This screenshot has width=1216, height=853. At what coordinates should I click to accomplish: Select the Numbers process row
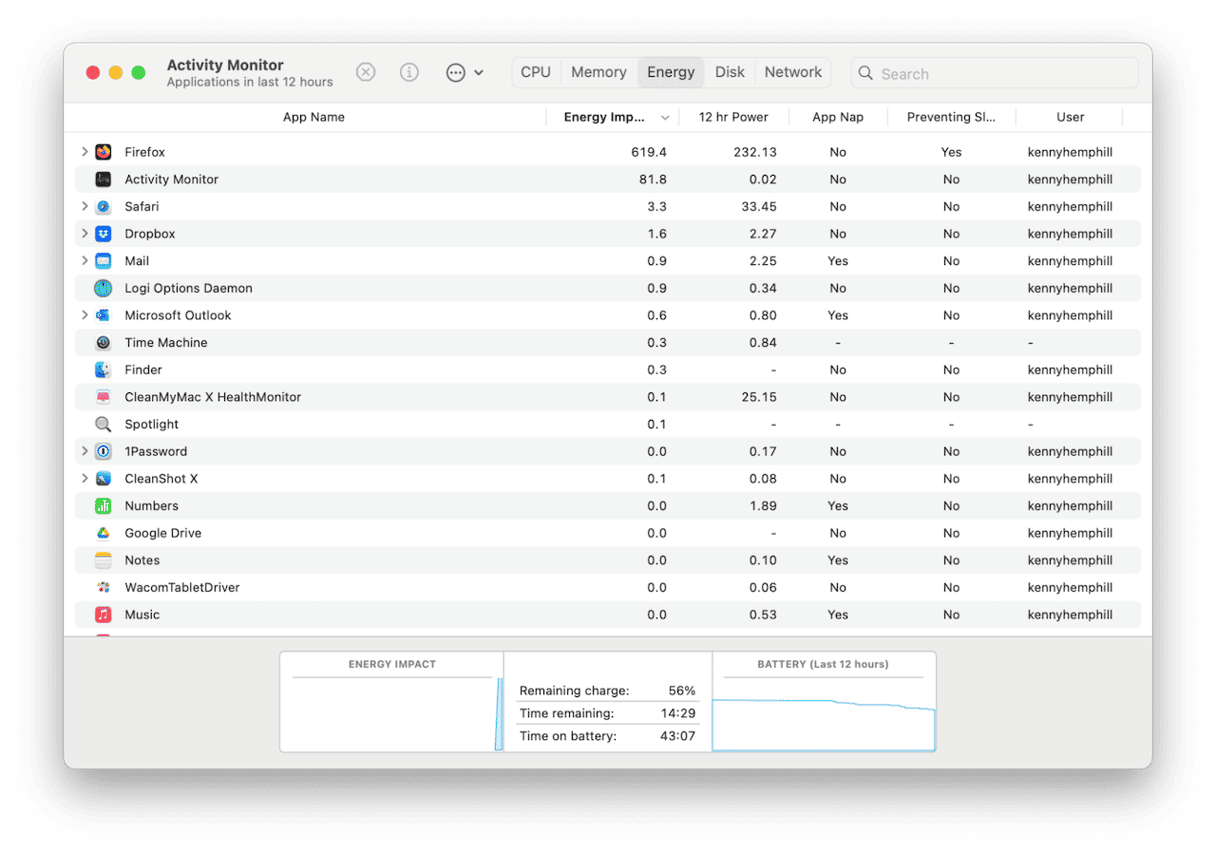[400, 506]
